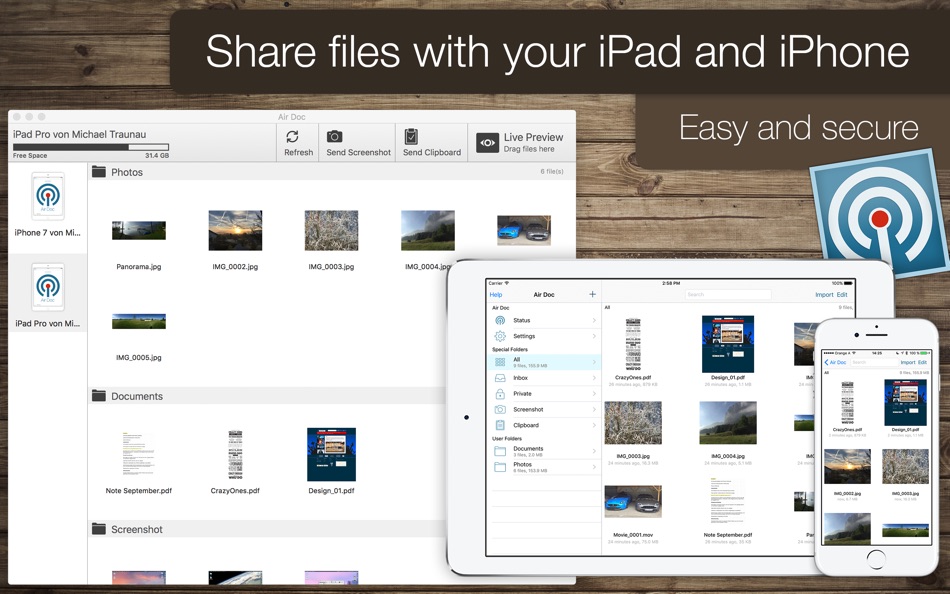Tap the back chevron Air Doc on iPhone
Screen dimensions: 950x594
point(835,362)
